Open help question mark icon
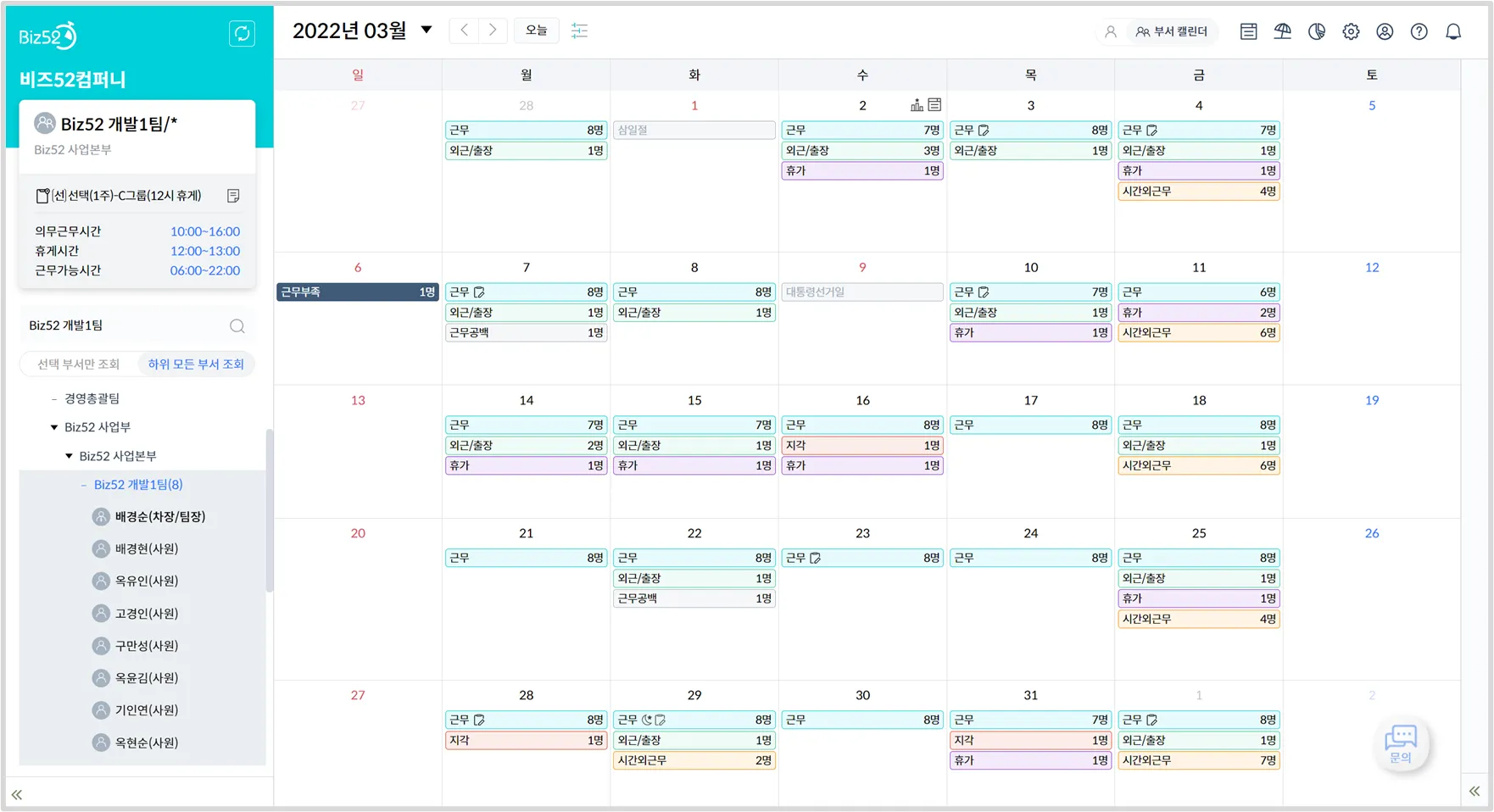Screen dimensions: 1494x812 point(1419,31)
